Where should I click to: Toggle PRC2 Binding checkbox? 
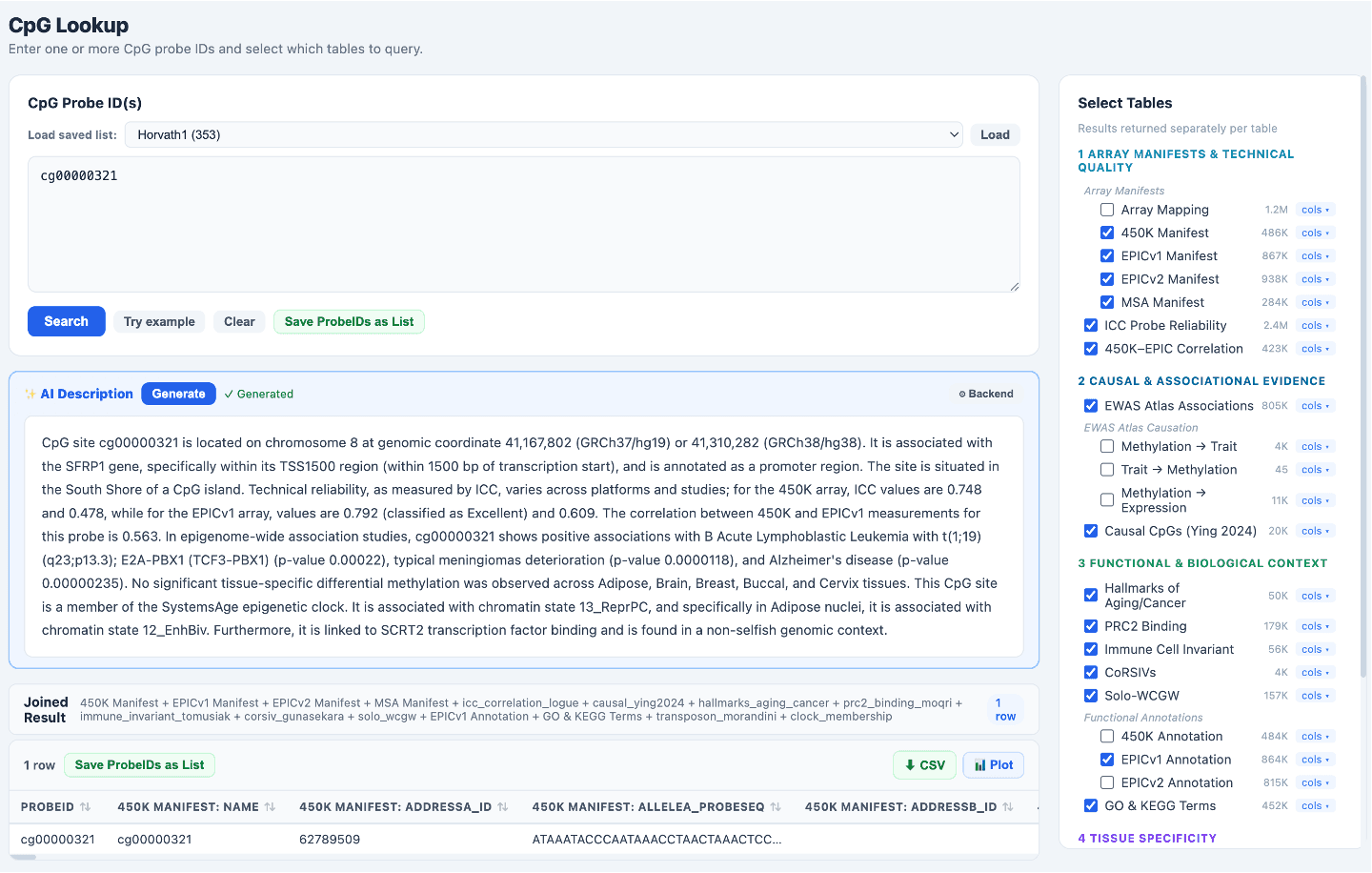(x=1091, y=626)
